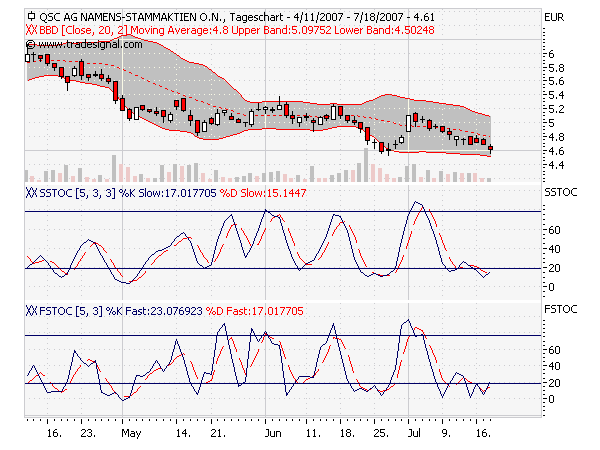Click the 21. date label

pos(218,433)
